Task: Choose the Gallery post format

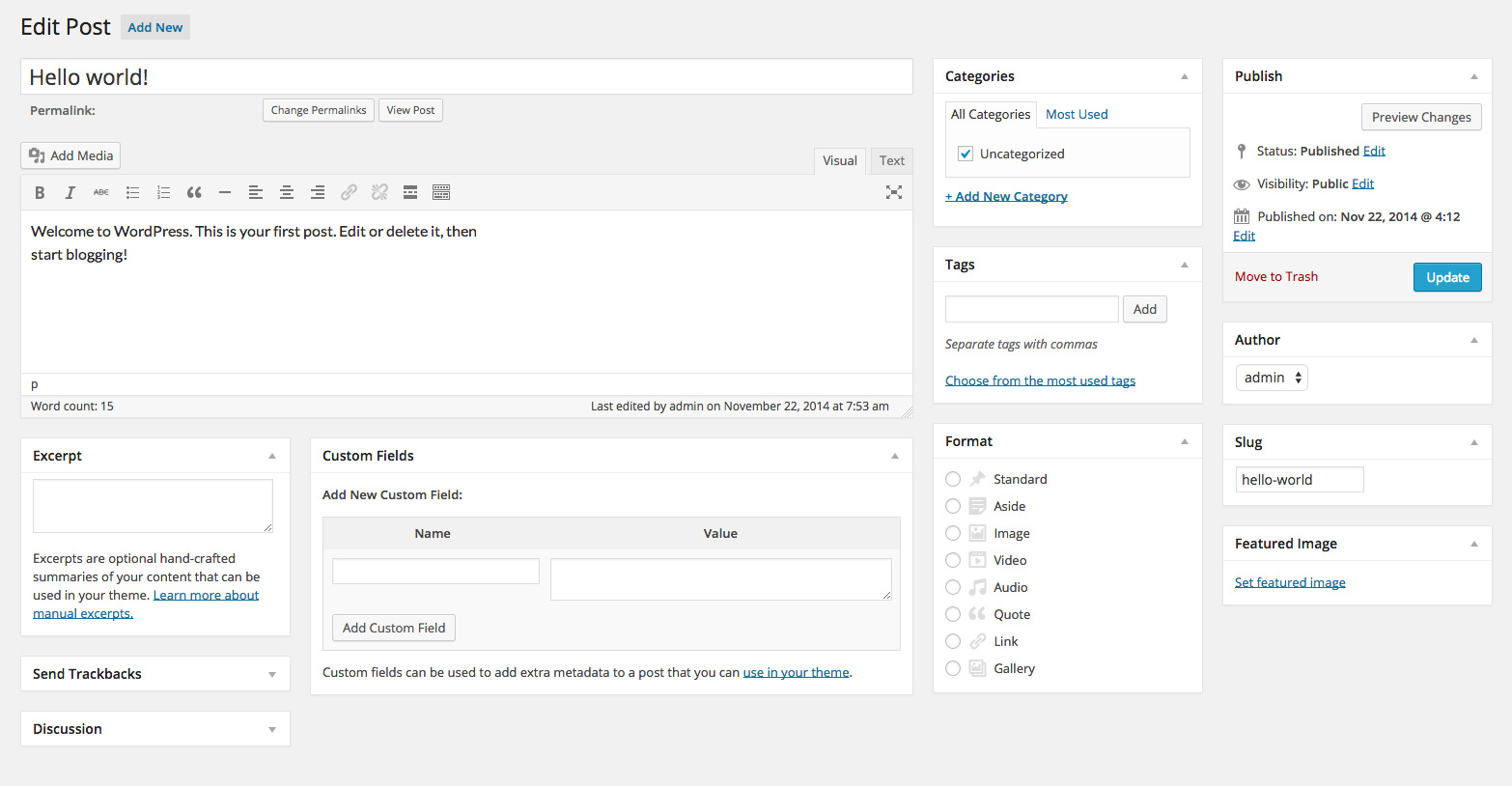Action: point(953,668)
